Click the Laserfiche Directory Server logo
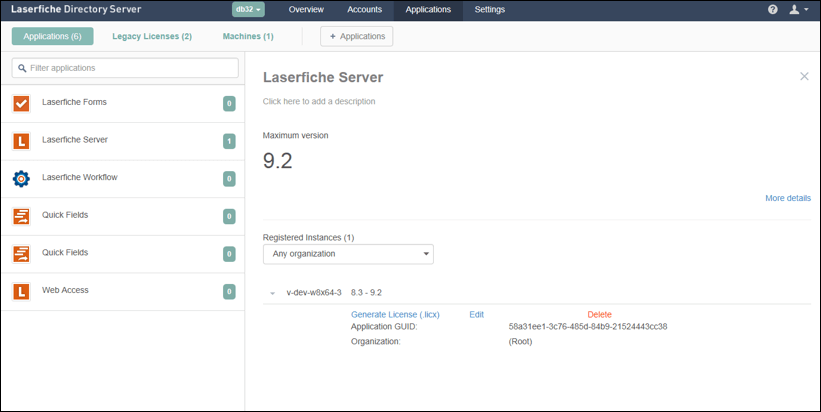Screen dimensions: 821x412 click(x=76, y=9)
